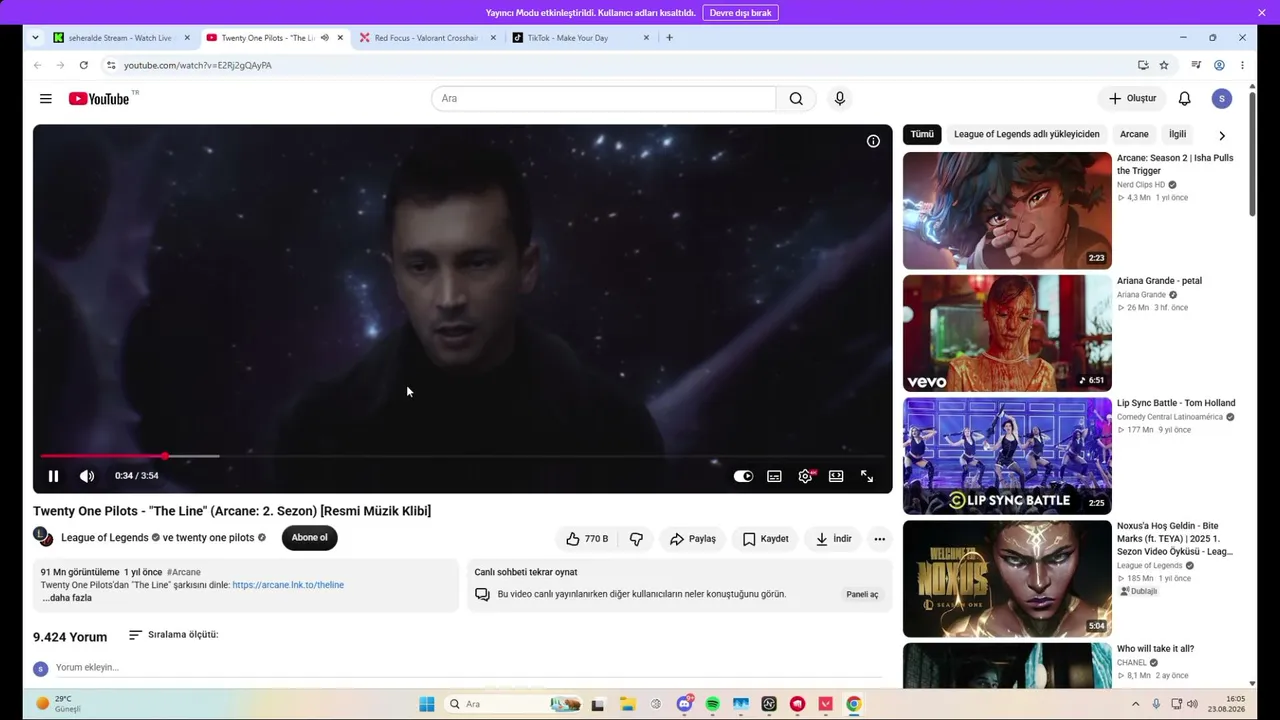Image resolution: width=1280 pixels, height=720 pixels.
Task: Open Ariana Grande petal video thumbnail
Action: coord(1007,334)
